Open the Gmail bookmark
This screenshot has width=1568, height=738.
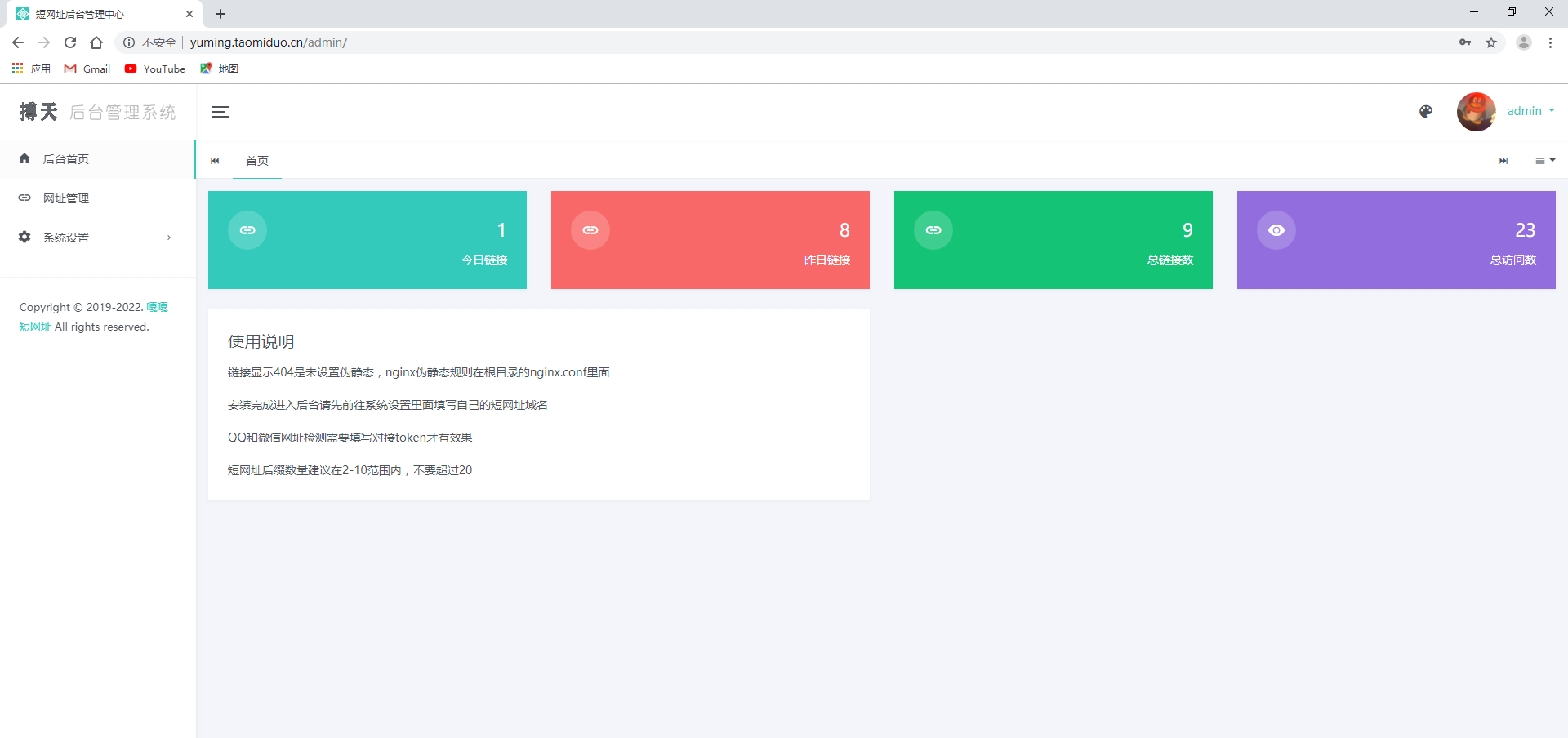(87, 69)
